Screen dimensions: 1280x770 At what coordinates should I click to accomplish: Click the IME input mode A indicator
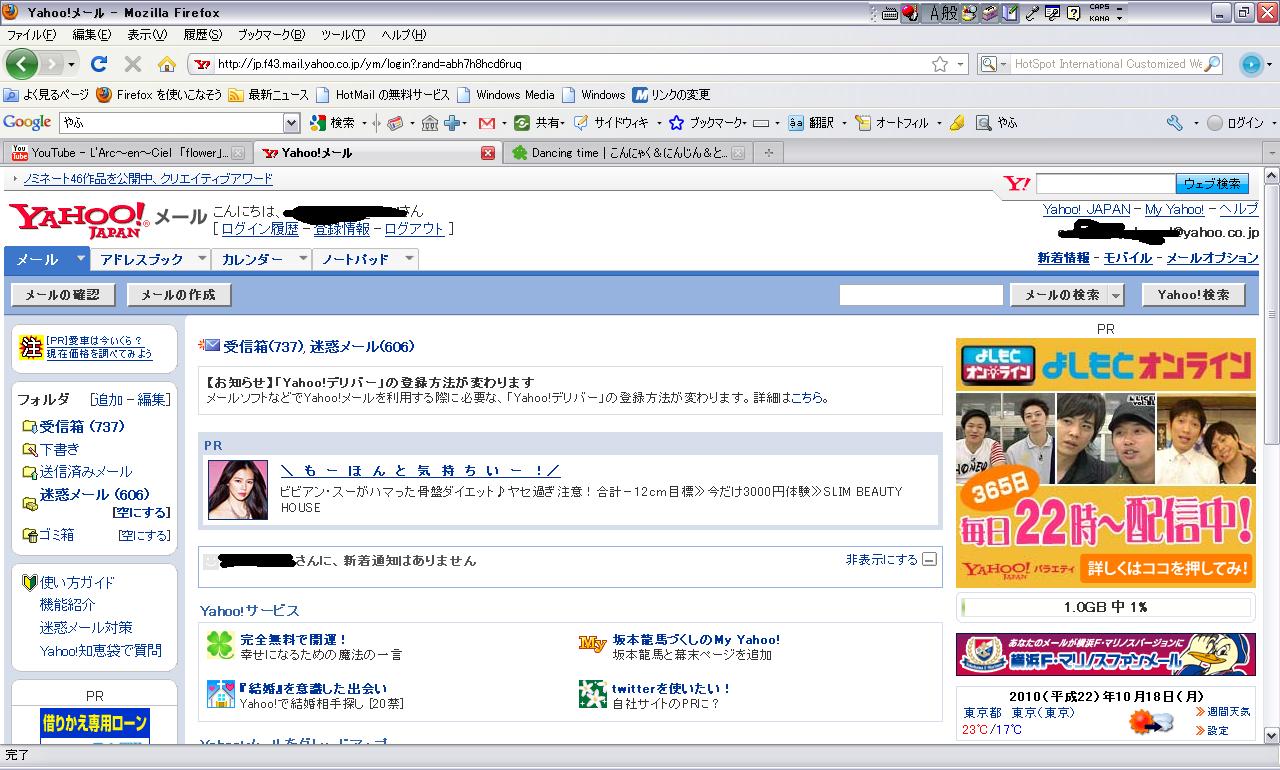[x=937, y=13]
